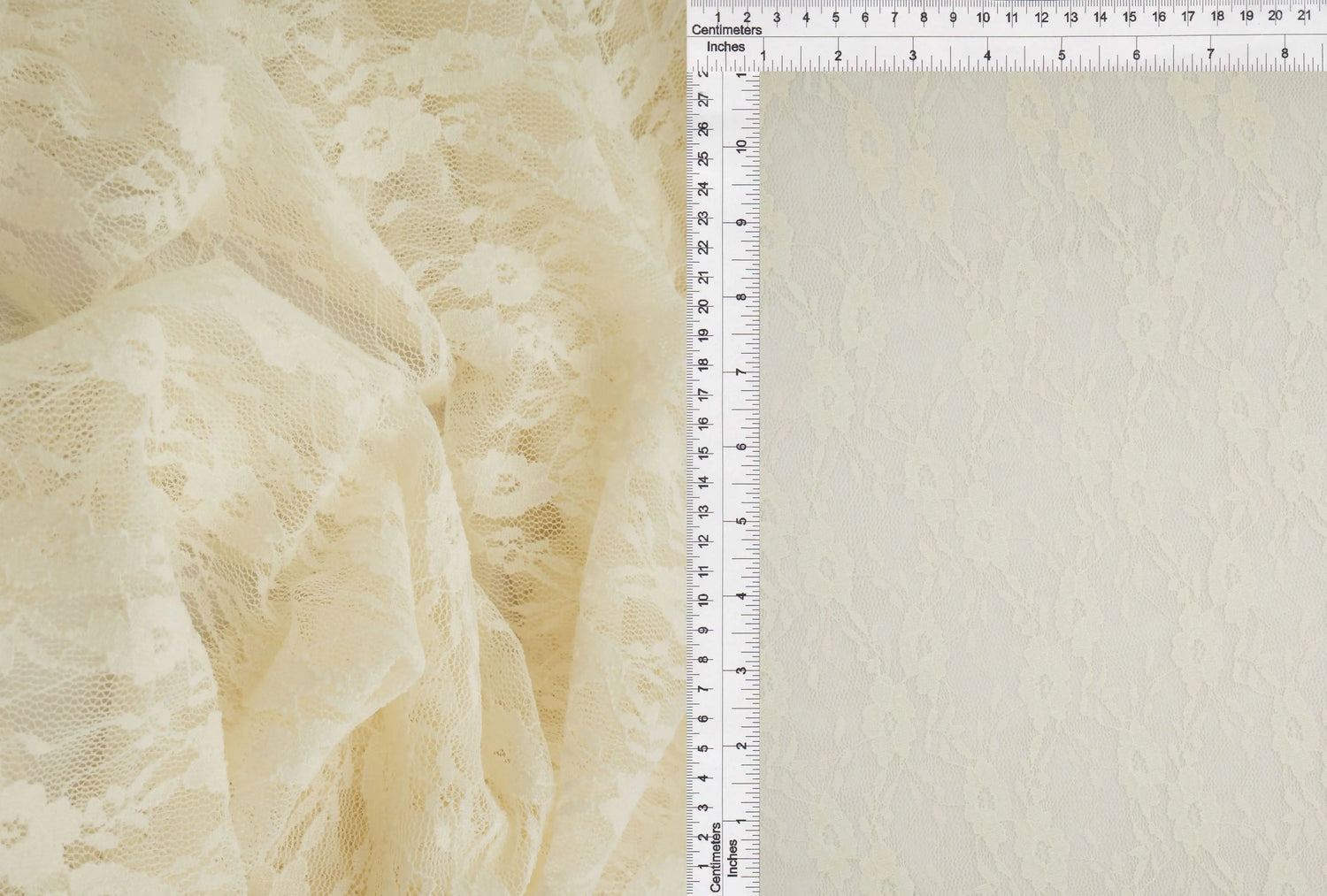Click the 1 inch mark on top ruler
The width and height of the screenshot is (1327, 896).
point(763,57)
